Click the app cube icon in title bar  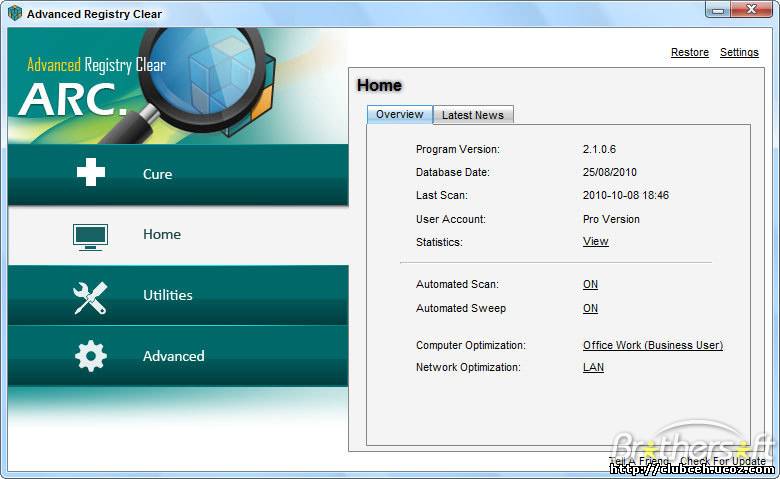coord(15,13)
